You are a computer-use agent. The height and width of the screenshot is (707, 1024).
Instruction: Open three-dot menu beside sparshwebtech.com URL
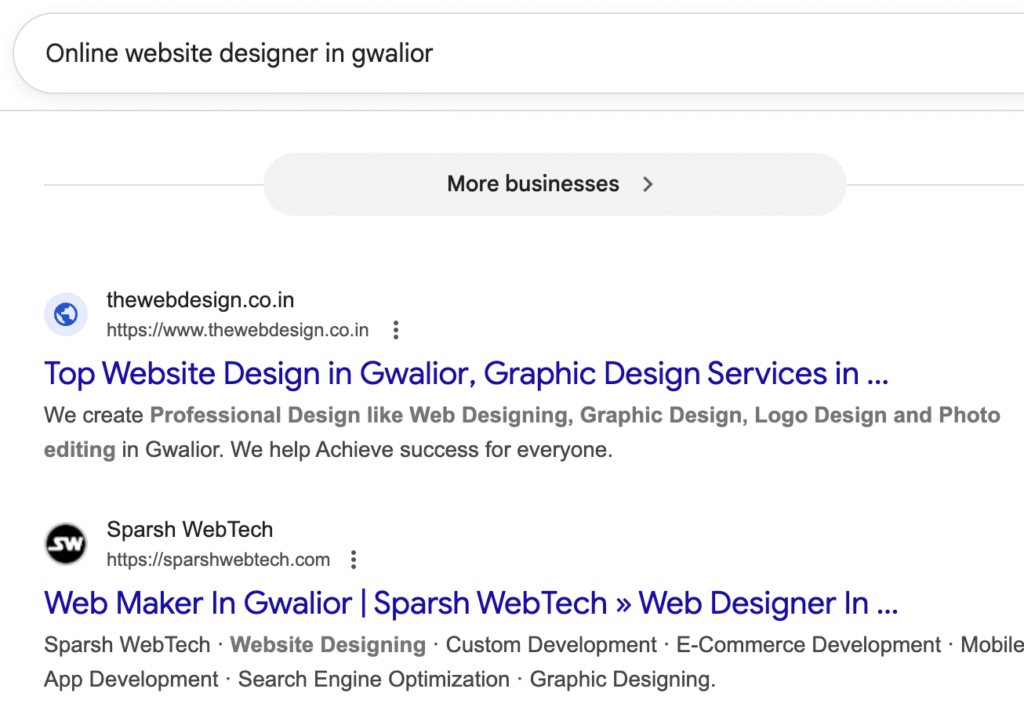click(x=353, y=559)
